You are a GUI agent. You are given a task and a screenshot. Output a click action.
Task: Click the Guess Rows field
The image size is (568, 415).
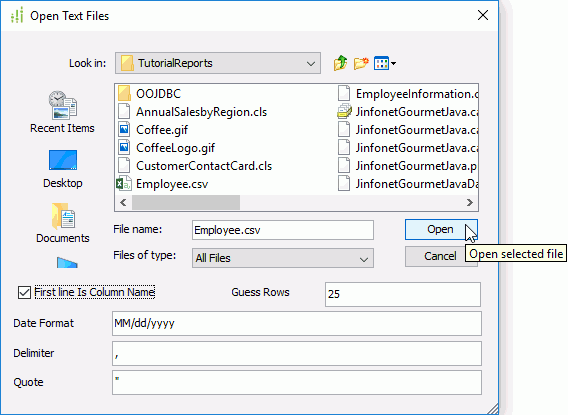point(403,294)
